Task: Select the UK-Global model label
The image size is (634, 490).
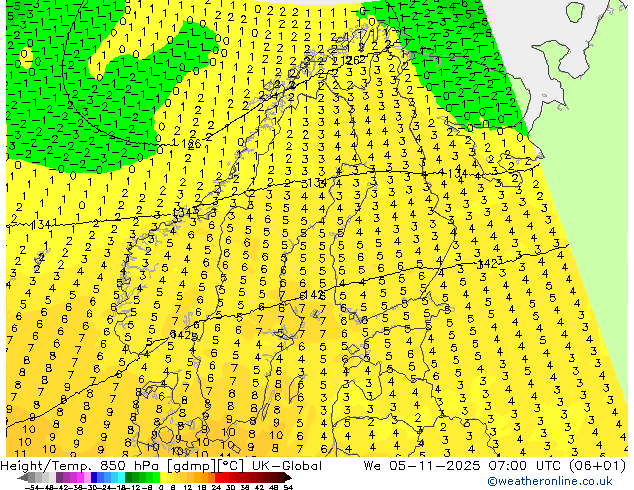Action: pos(287,466)
